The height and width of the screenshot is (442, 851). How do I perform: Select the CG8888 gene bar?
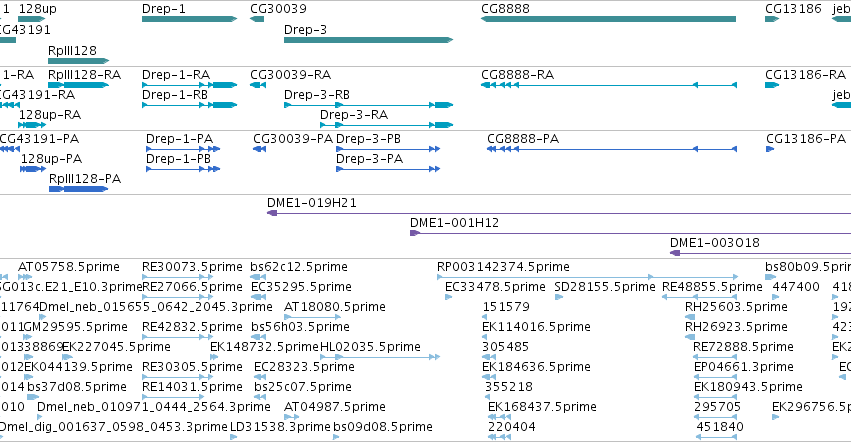tap(608, 19)
